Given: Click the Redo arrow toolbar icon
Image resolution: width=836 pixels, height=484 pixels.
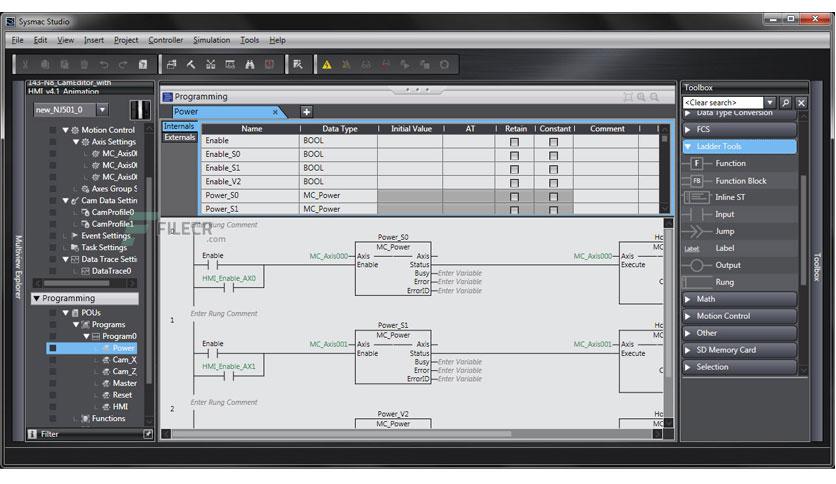Looking at the screenshot, I should (123, 64).
